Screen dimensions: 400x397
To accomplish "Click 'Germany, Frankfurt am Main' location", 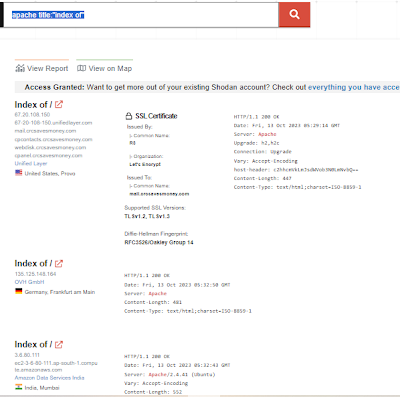I will (x=60, y=292).
